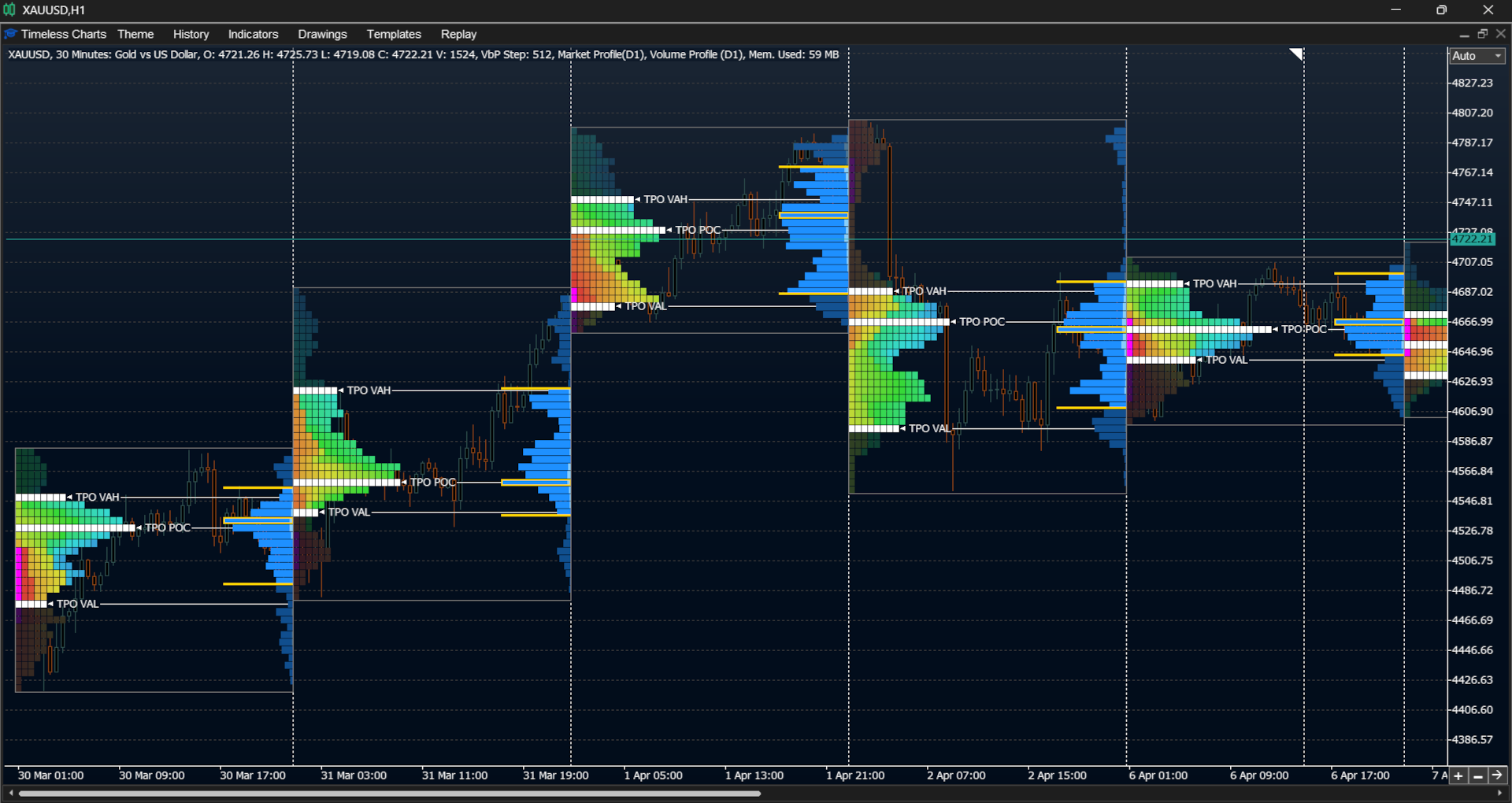The width and height of the screenshot is (1512, 803).
Task: Open the Templates menu
Action: coord(394,35)
